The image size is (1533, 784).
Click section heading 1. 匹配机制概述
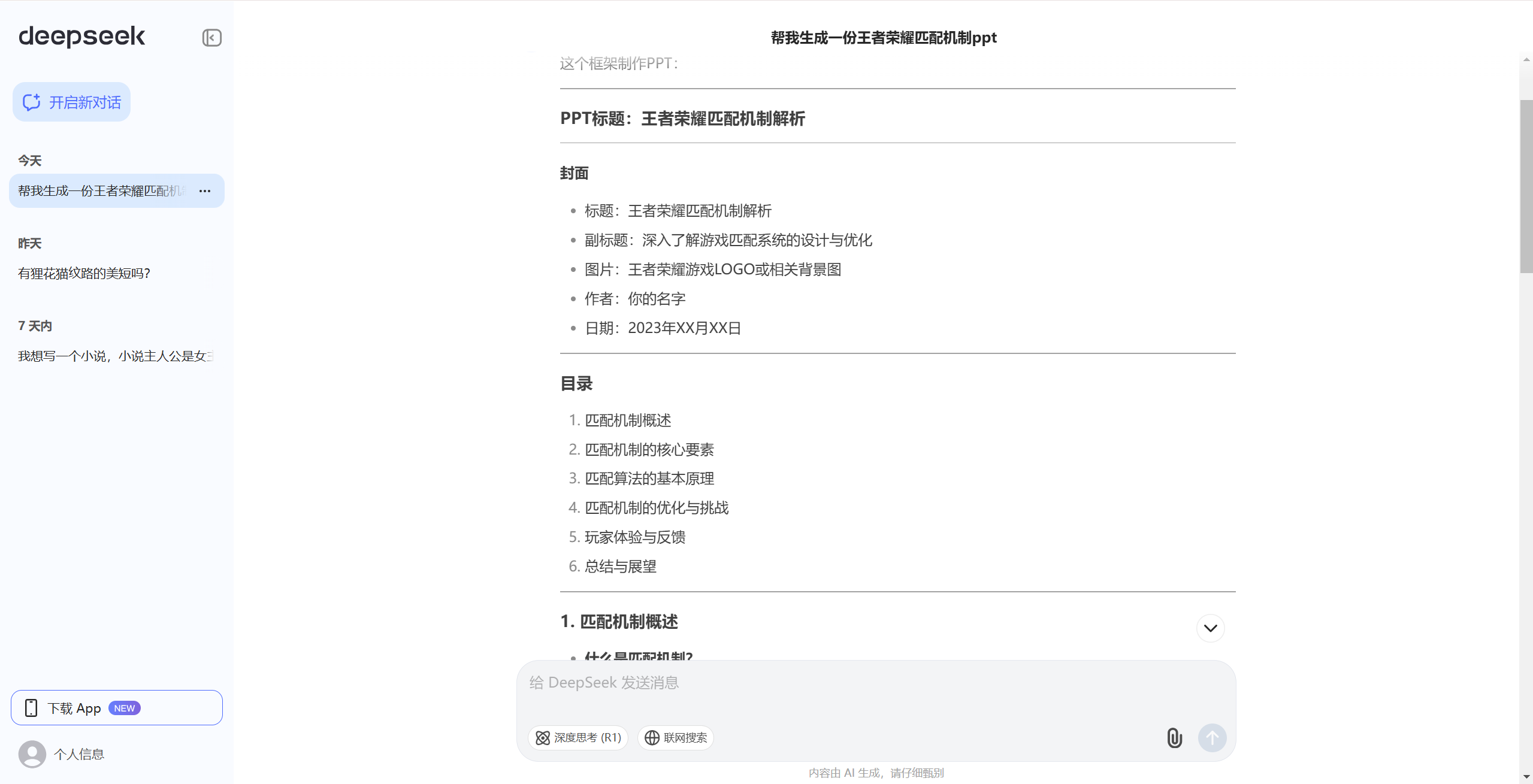pyautogui.click(x=619, y=622)
